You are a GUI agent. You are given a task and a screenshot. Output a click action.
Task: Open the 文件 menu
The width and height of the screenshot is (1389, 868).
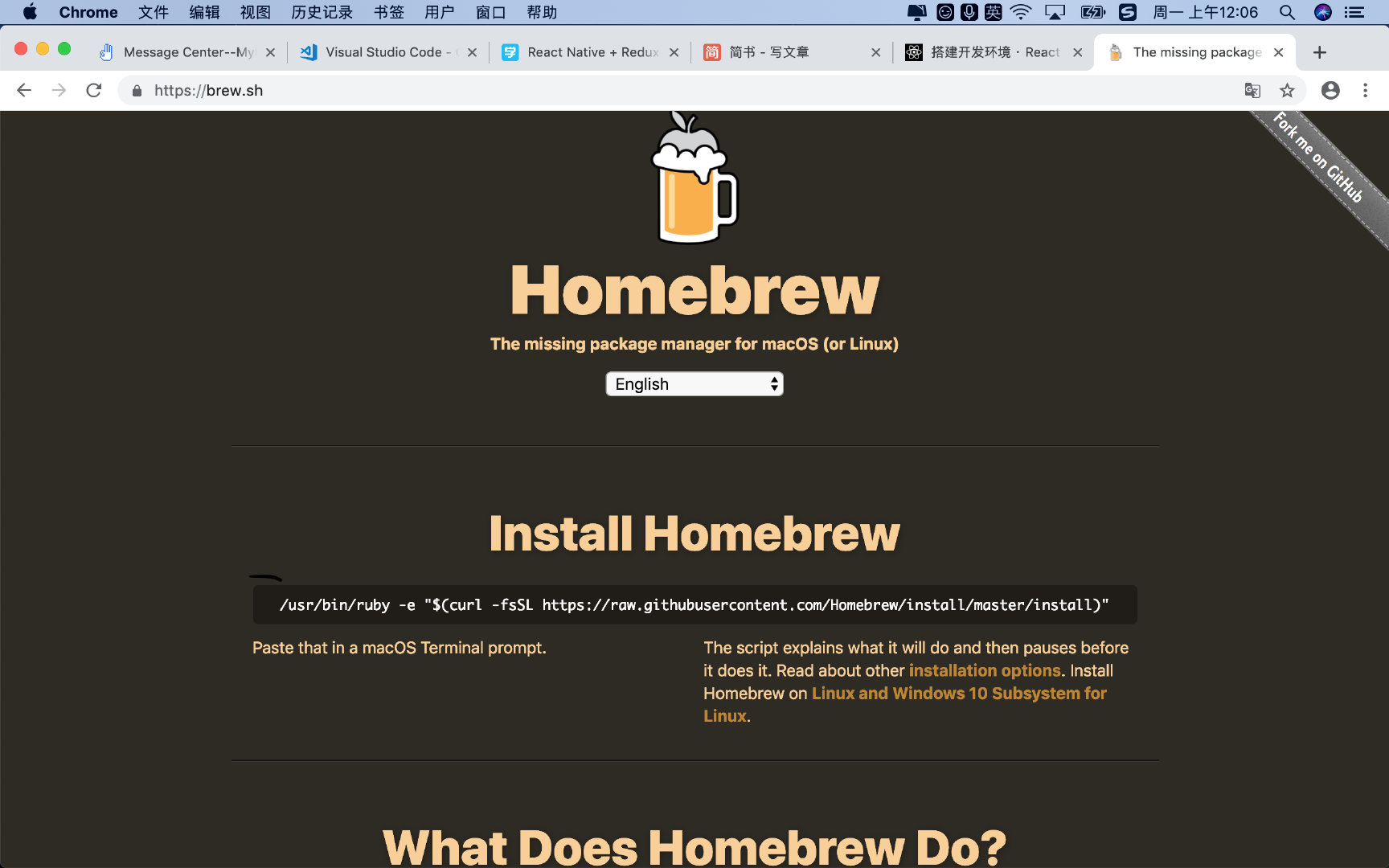click(154, 12)
